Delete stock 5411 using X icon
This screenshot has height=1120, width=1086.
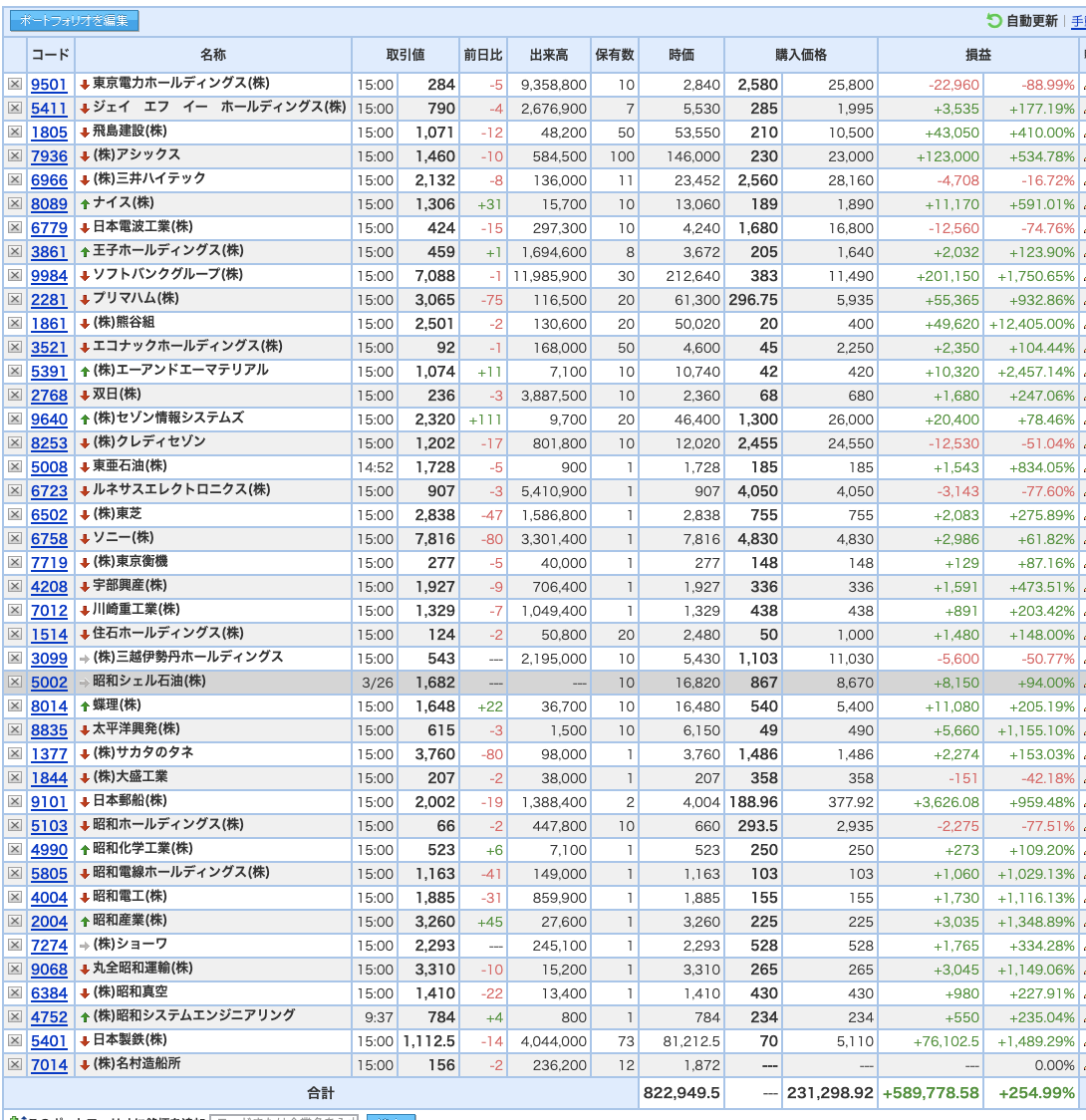14,108
